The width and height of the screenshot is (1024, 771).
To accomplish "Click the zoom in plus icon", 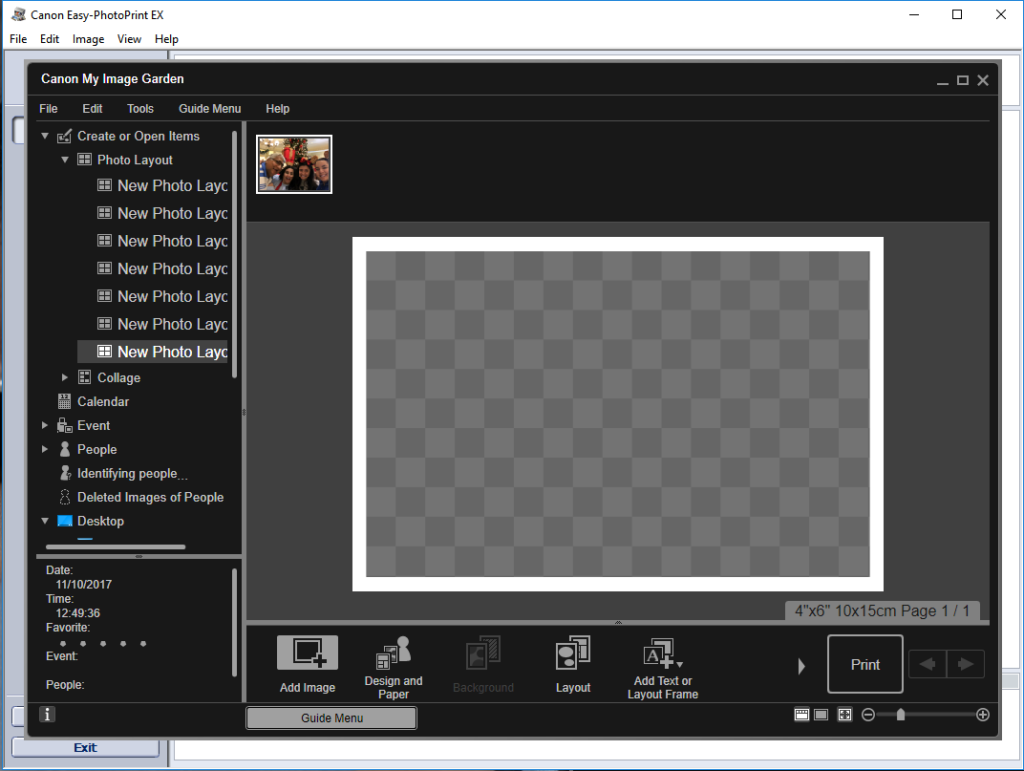I will point(982,715).
